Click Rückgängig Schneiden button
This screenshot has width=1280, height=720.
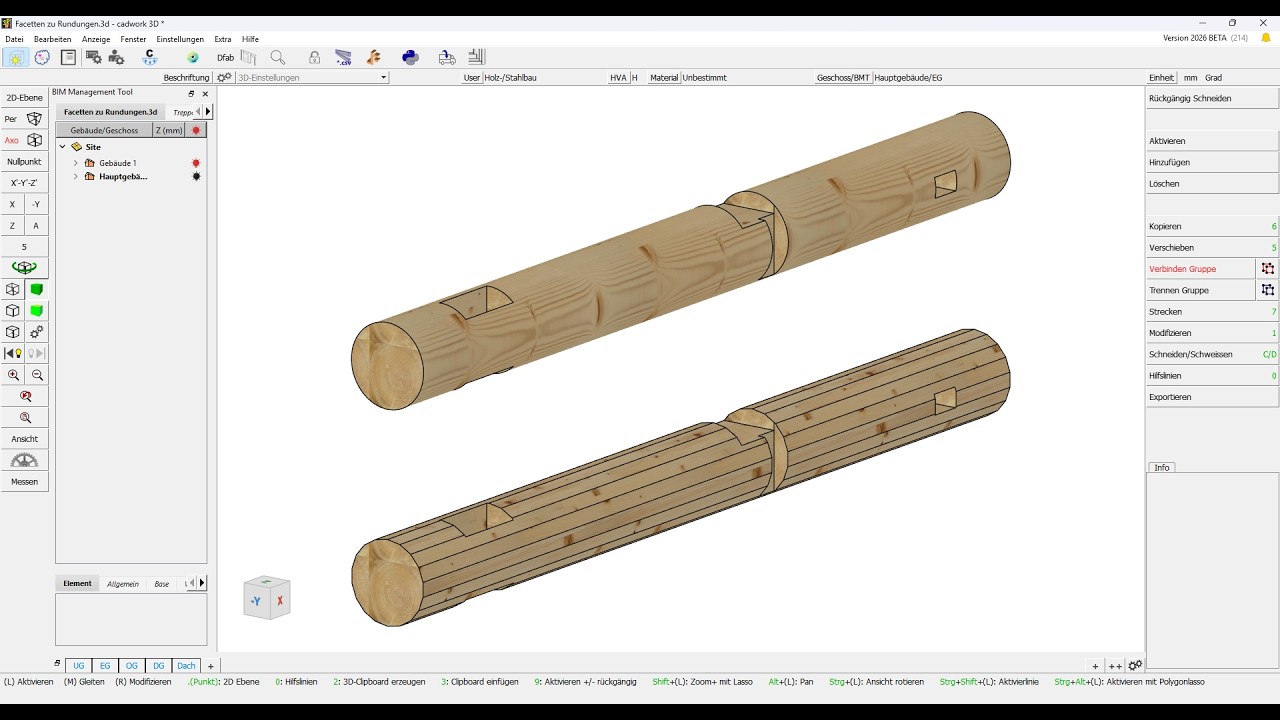(x=1212, y=98)
